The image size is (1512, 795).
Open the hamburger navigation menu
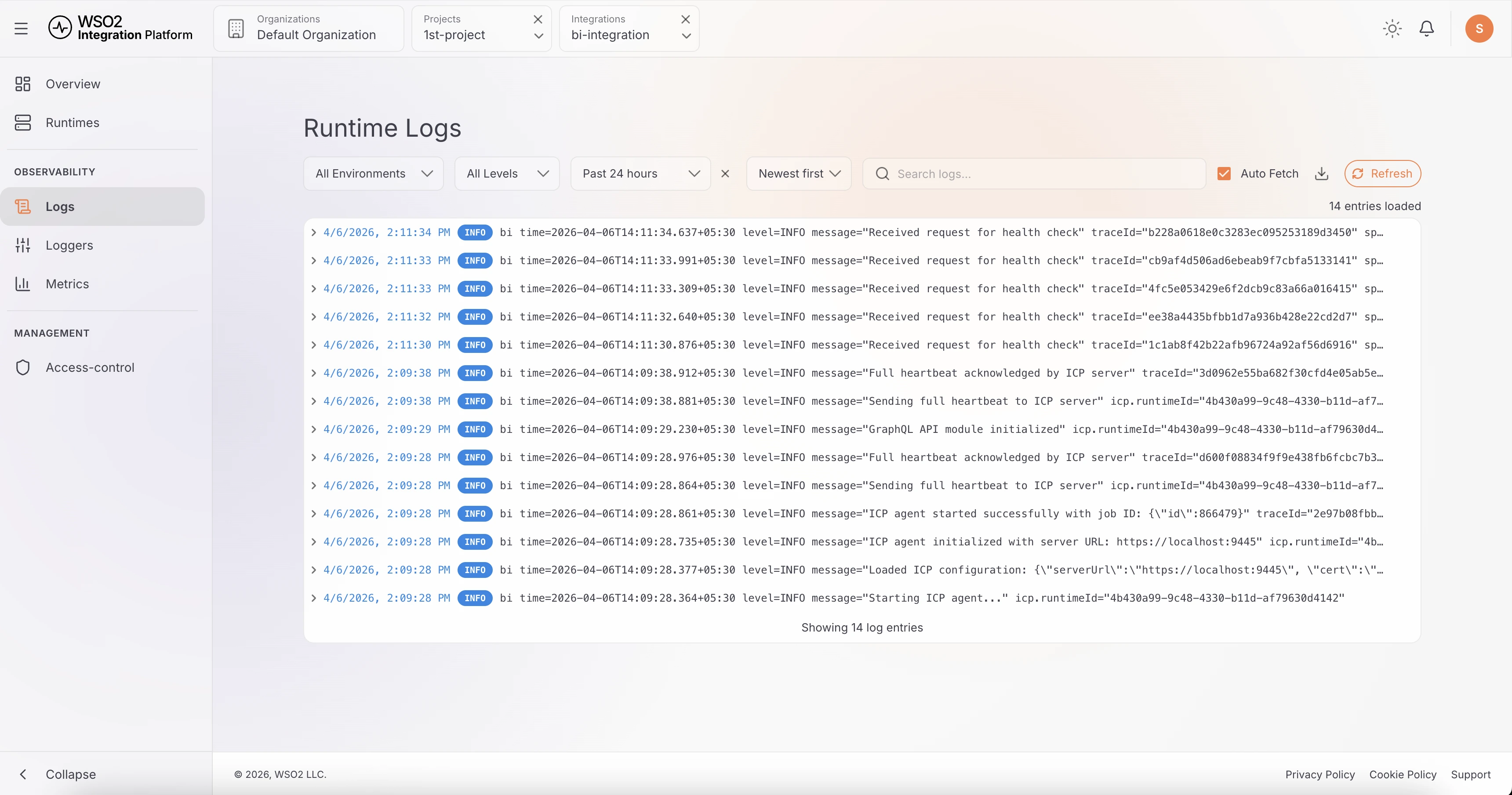pos(21,28)
